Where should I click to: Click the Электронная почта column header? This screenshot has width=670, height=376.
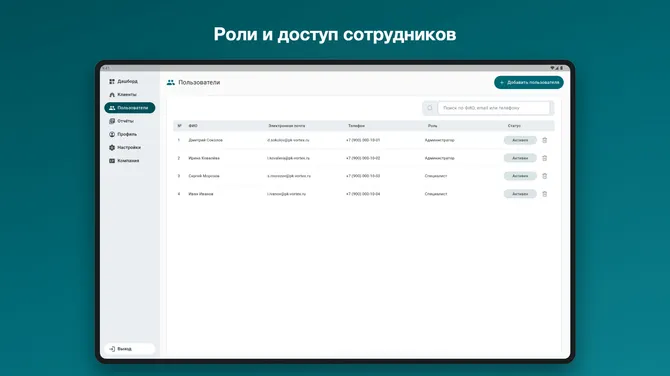point(287,126)
